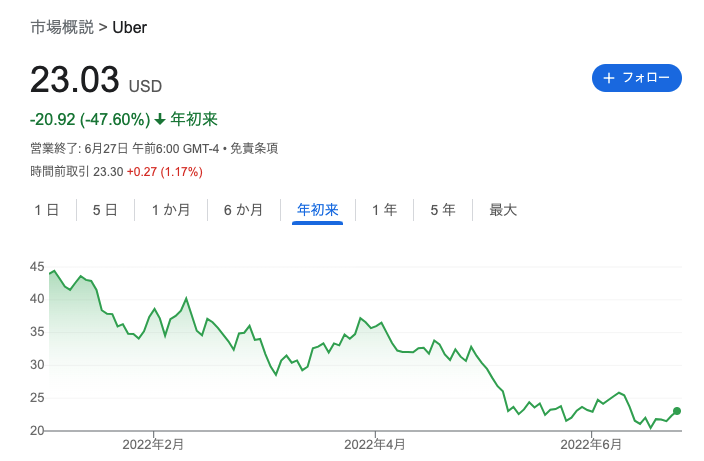Select the 1日 time range tab
704x461 pixels.
coord(46,210)
